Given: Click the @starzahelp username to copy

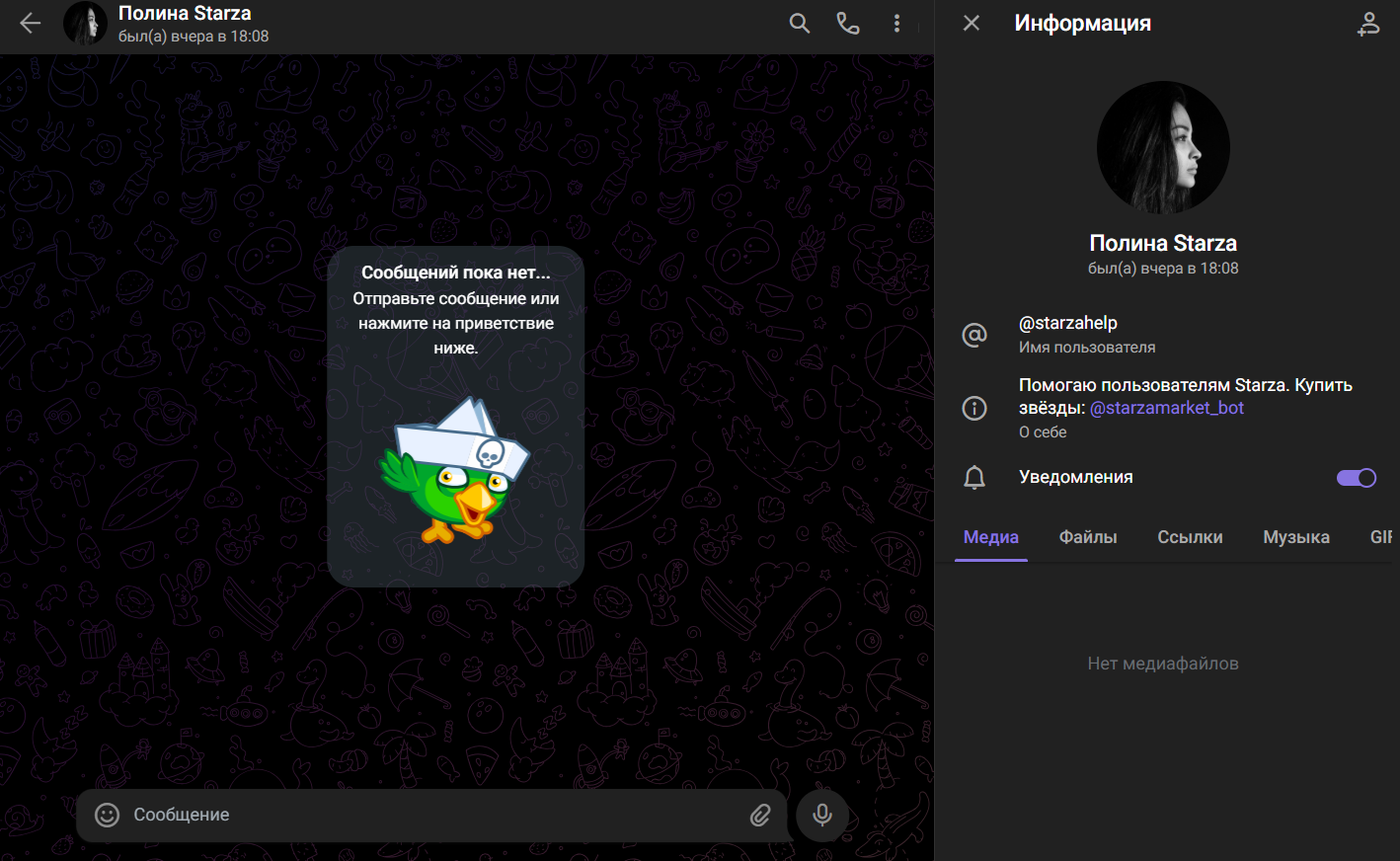Looking at the screenshot, I should pyautogui.click(x=1068, y=323).
